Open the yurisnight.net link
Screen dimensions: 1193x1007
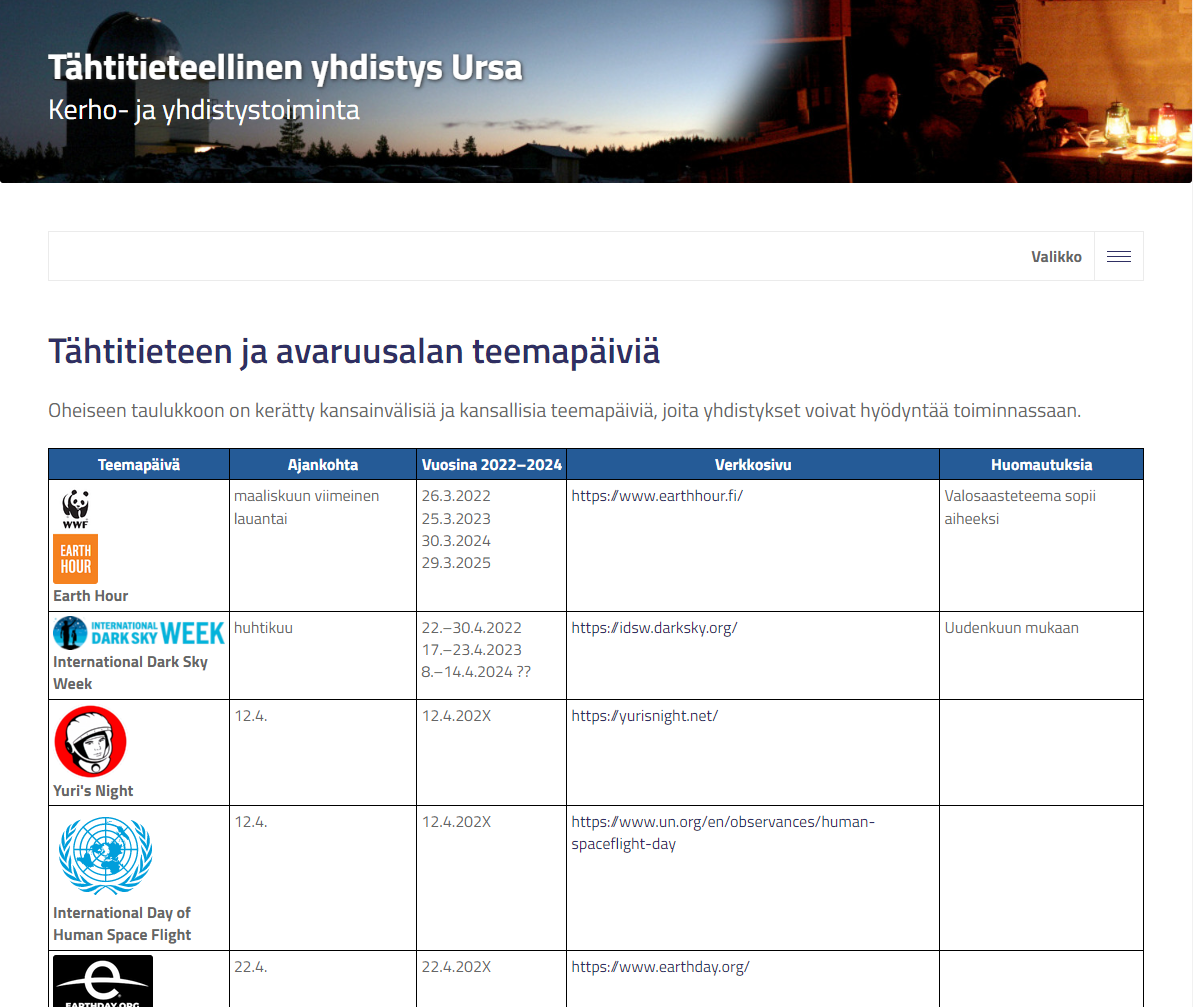645,716
